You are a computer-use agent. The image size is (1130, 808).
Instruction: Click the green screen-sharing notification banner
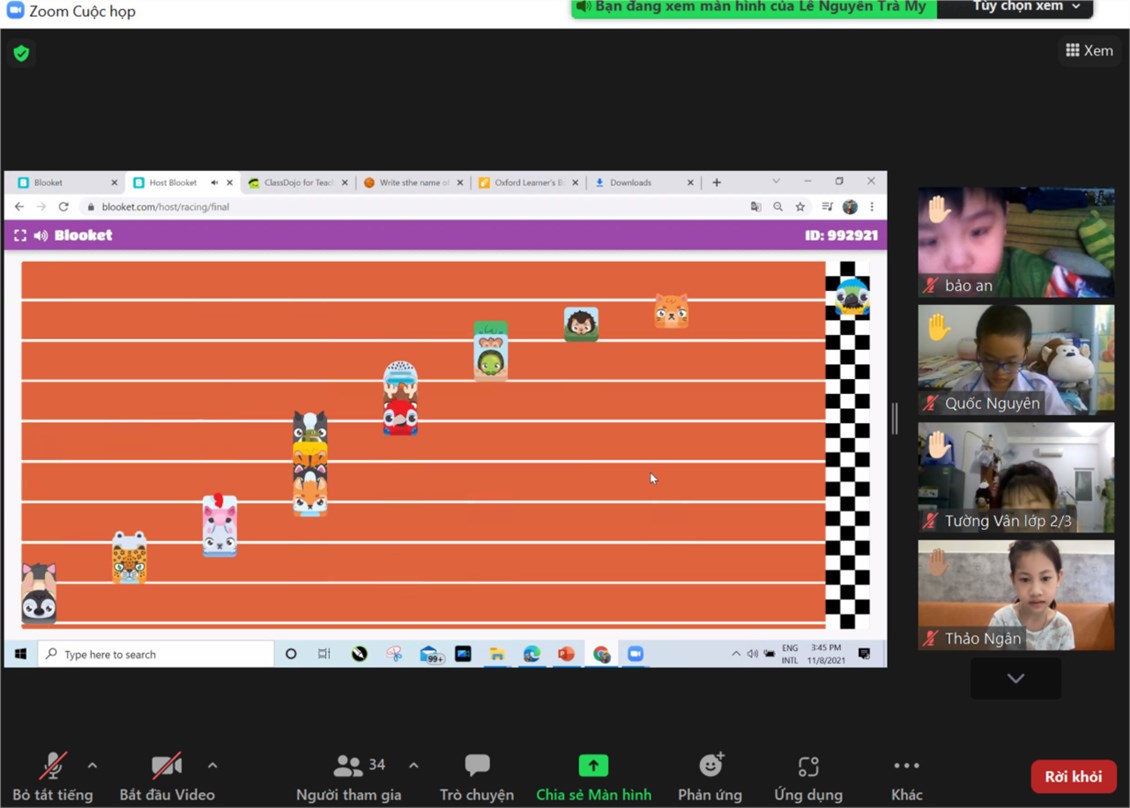(x=754, y=8)
